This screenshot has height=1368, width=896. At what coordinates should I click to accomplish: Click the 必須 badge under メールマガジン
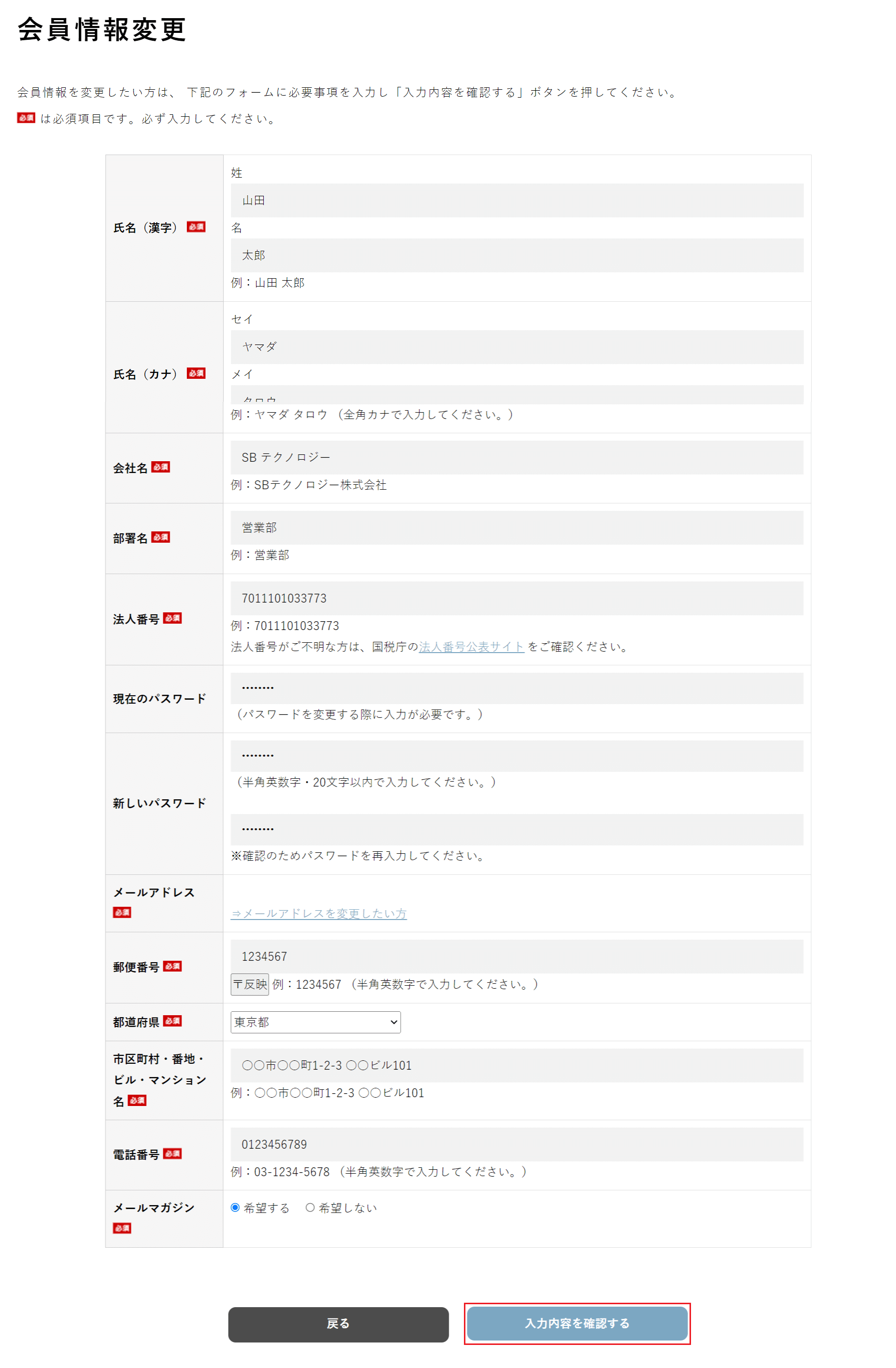pos(122,1228)
